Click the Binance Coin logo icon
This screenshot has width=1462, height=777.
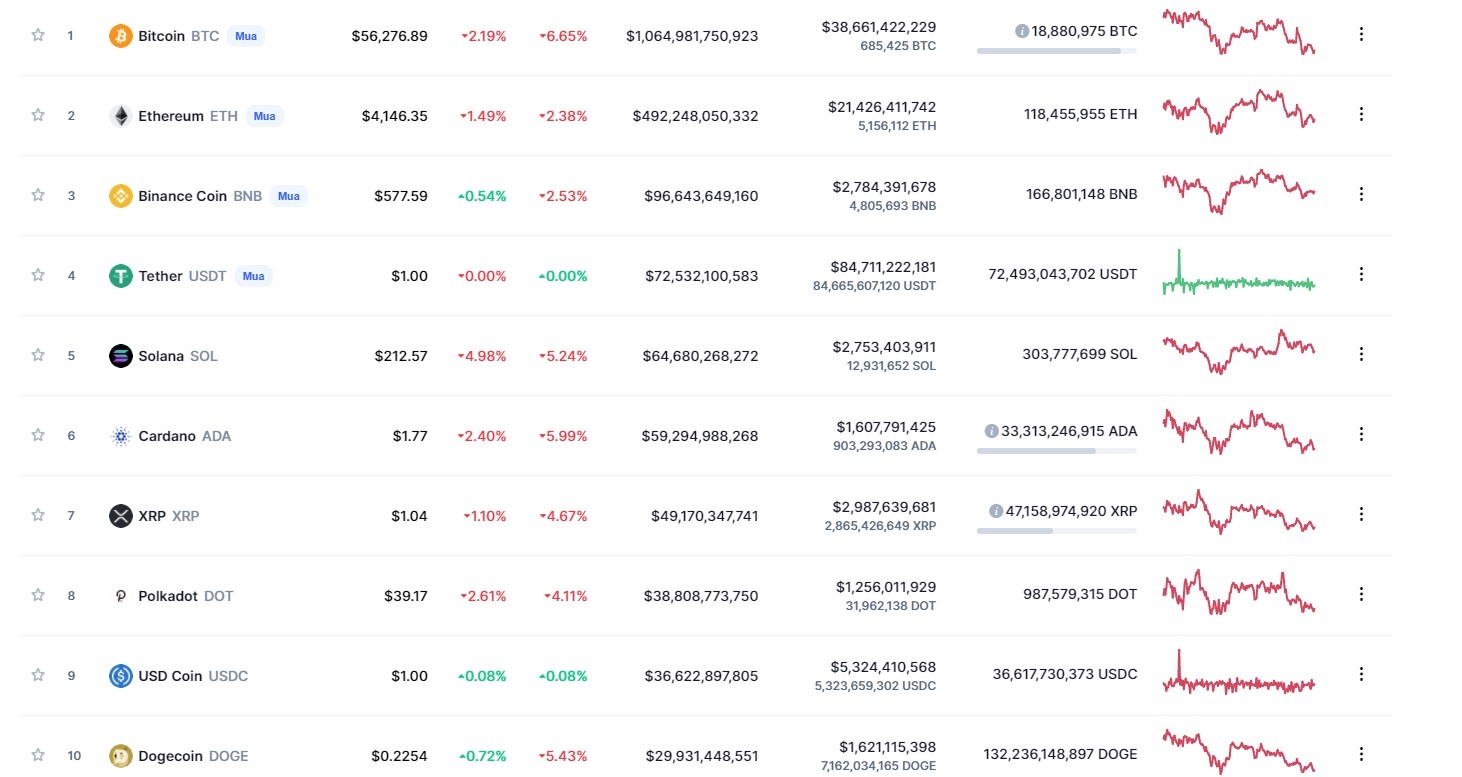pos(120,196)
